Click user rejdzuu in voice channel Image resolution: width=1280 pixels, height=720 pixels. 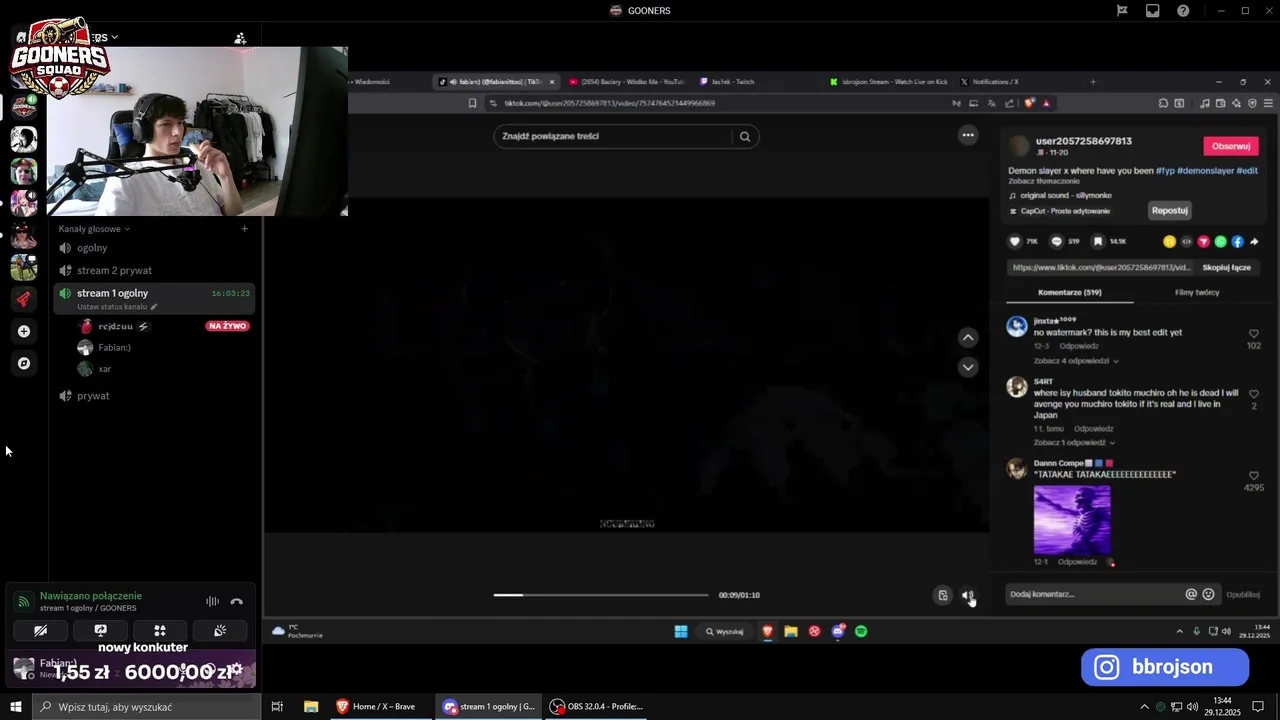pos(114,326)
